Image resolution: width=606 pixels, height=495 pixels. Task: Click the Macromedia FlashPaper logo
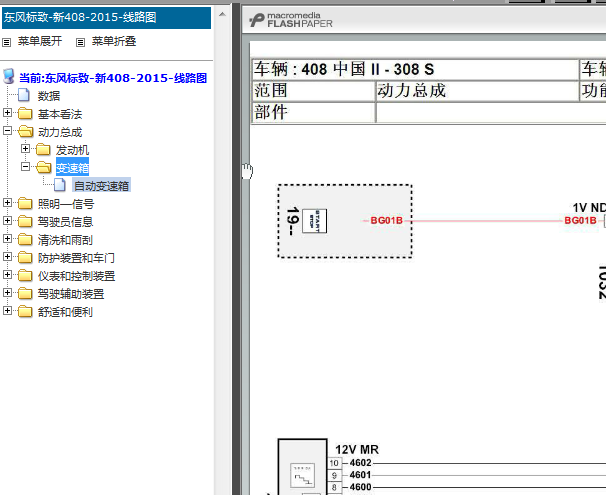[x=291, y=20]
